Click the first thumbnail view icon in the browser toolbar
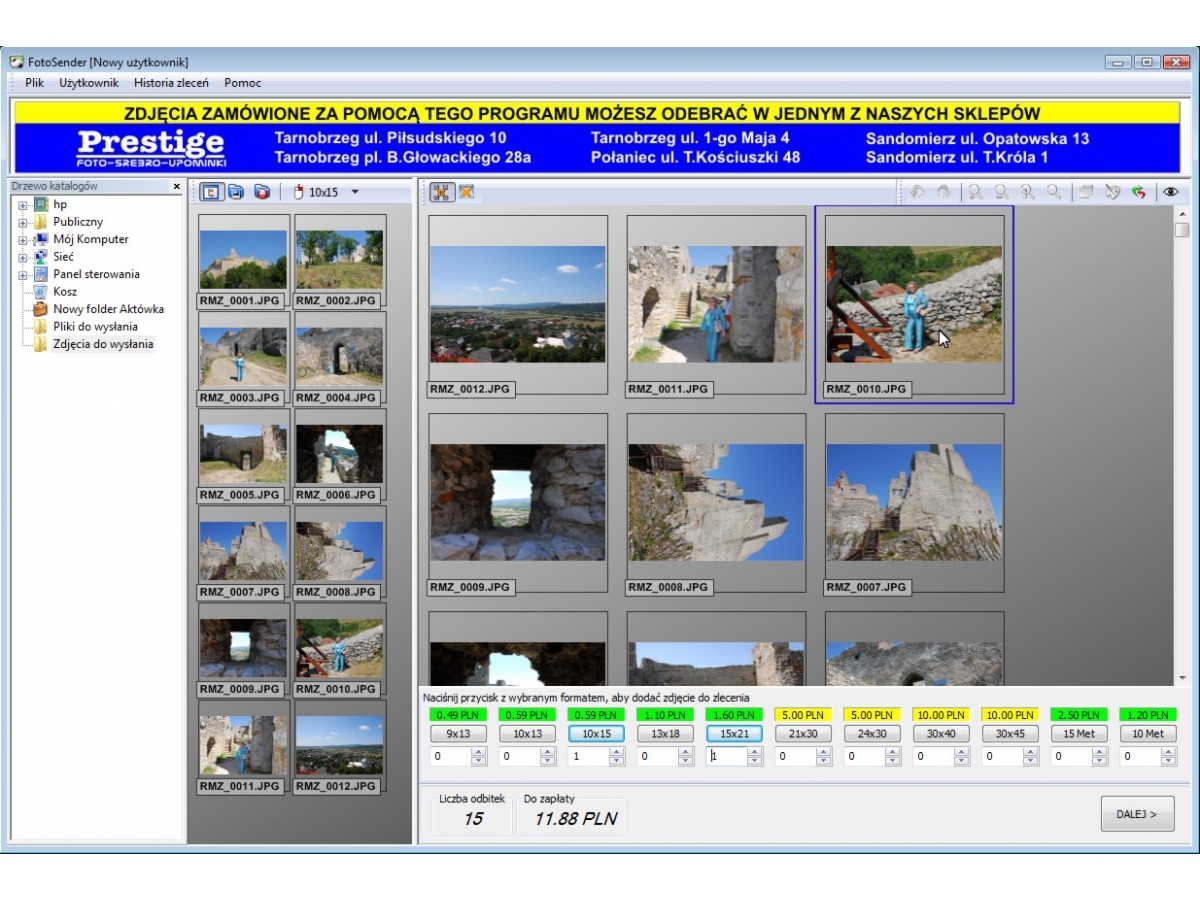Screen dimensions: 1200x900 tap(212, 192)
